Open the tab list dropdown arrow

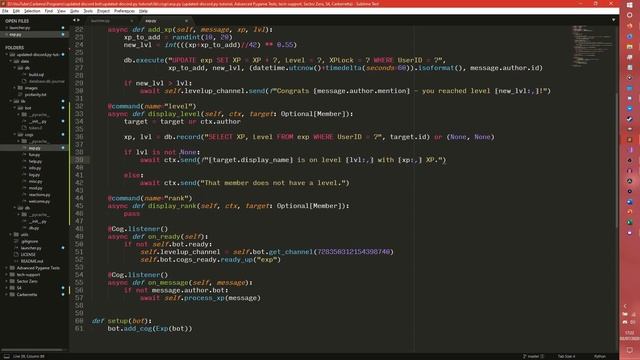(x=613, y=20)
